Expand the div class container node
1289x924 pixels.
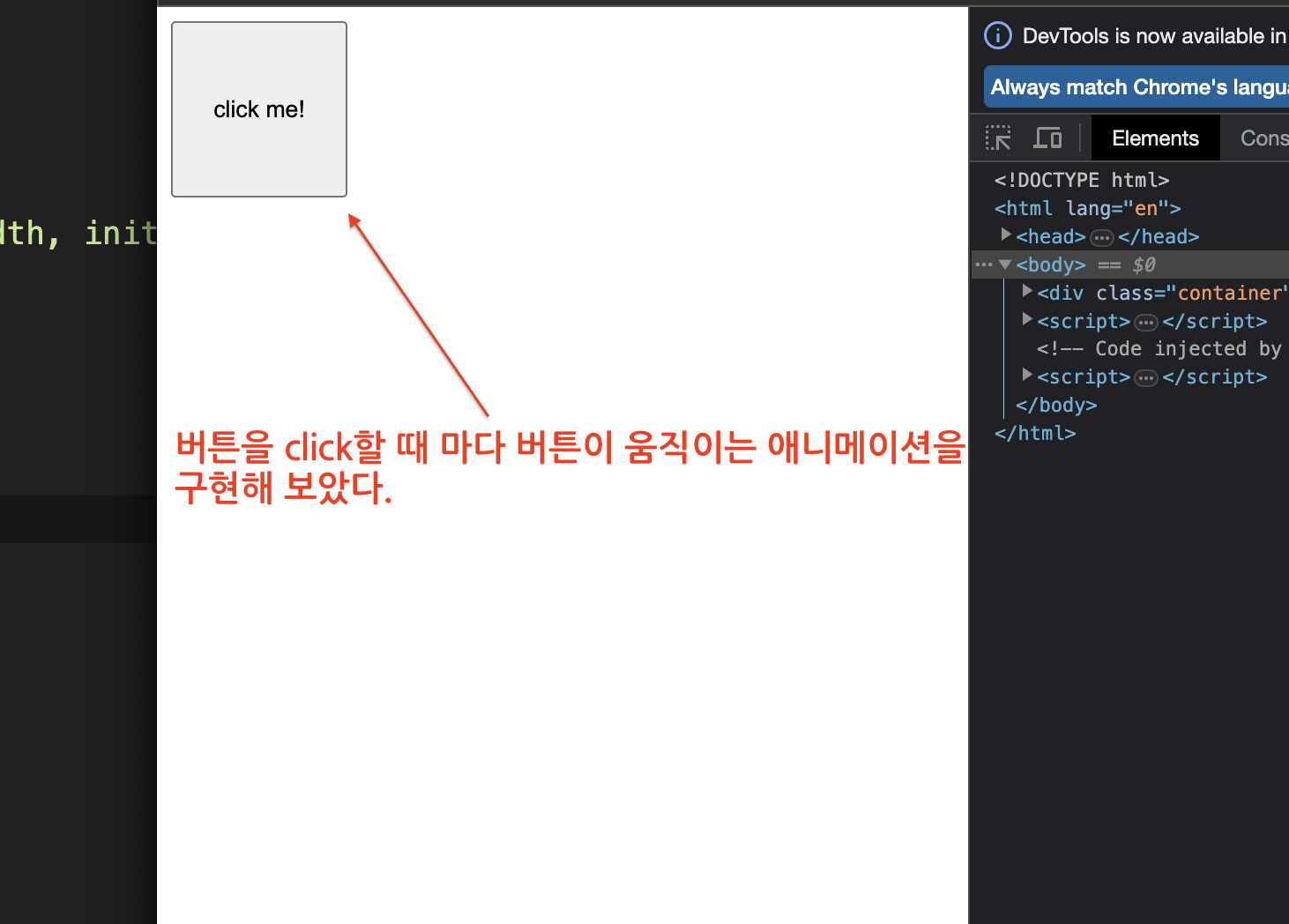[x=1027, y=291]
